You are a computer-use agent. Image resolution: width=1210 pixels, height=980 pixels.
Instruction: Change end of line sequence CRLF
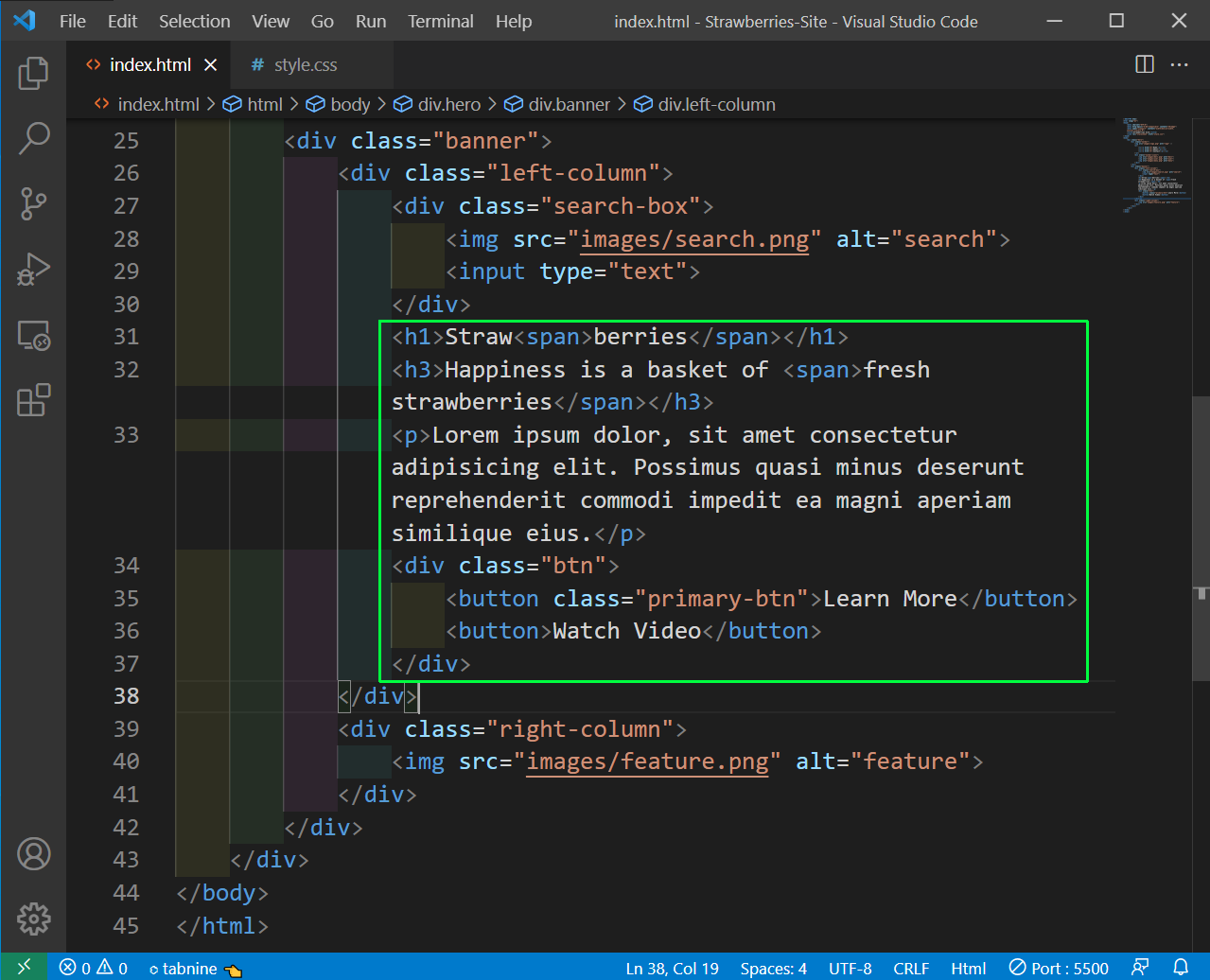(x=911, y=968)
